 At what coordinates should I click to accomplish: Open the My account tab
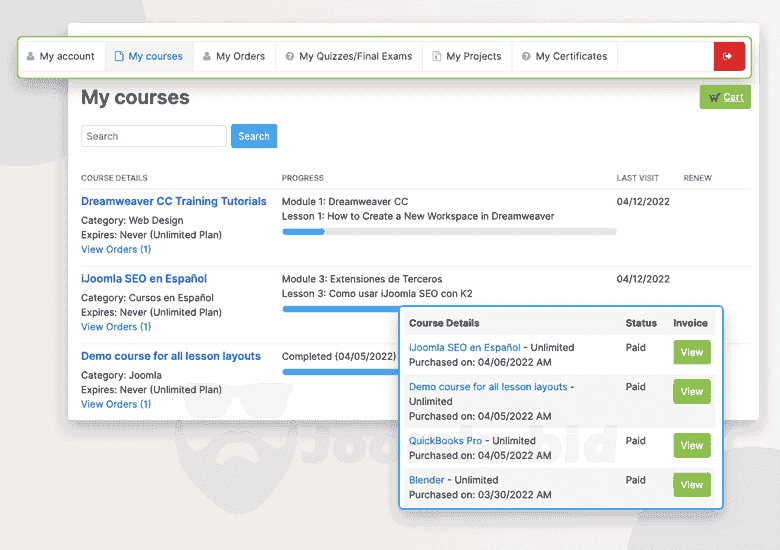[61, 57]
